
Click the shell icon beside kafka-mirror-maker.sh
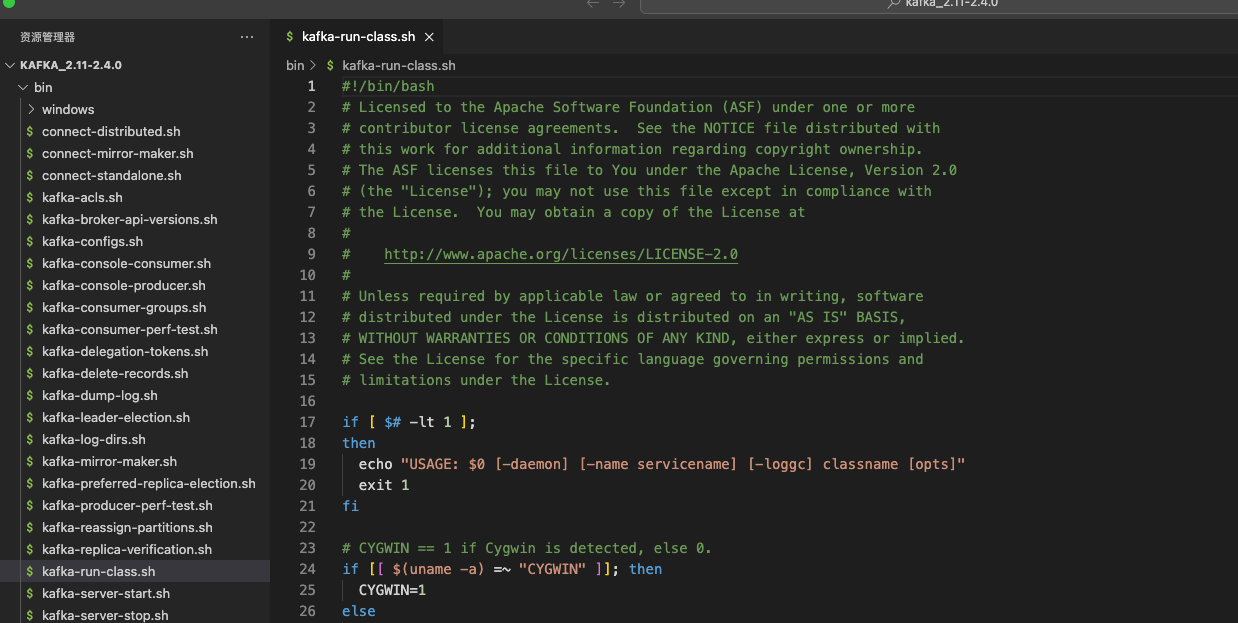pos(30,462)
